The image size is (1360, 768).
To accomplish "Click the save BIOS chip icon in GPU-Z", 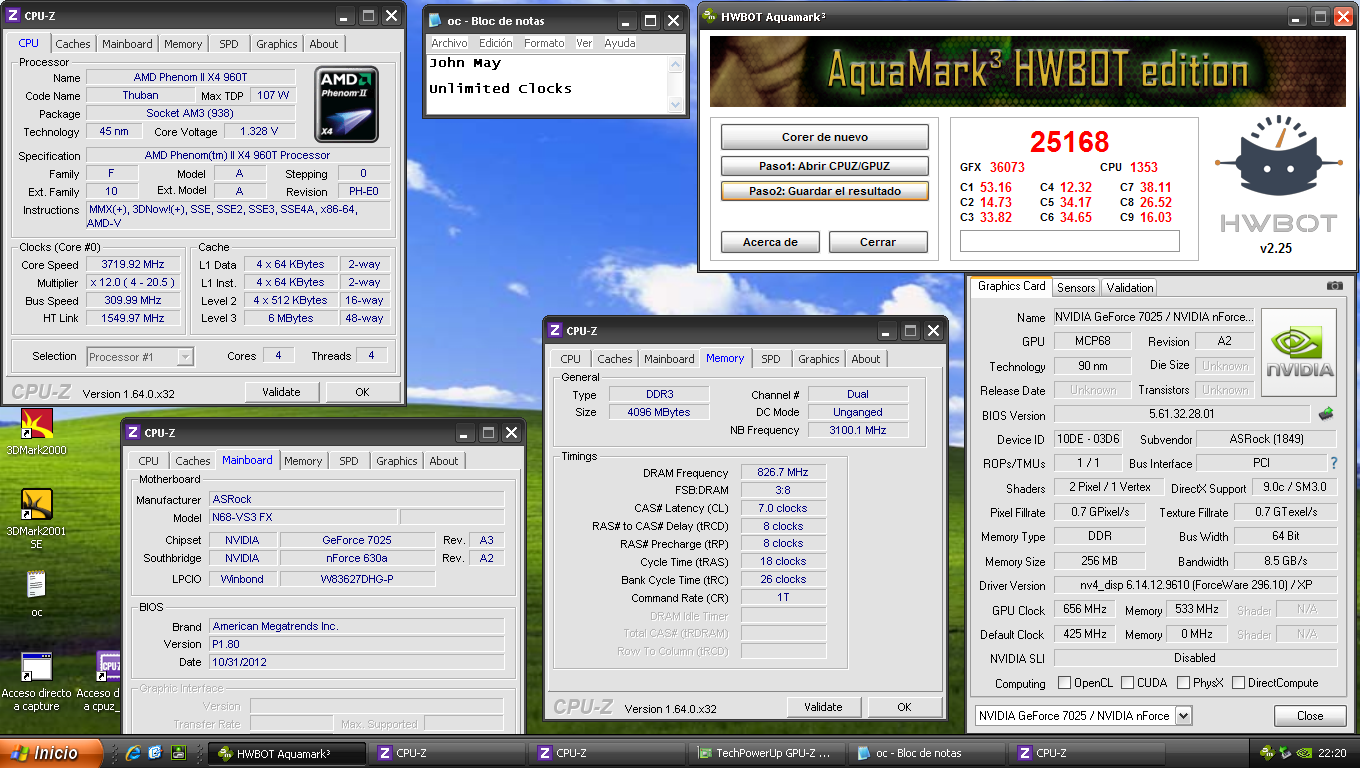I will pyautogui.click(x=1326, y=413).
